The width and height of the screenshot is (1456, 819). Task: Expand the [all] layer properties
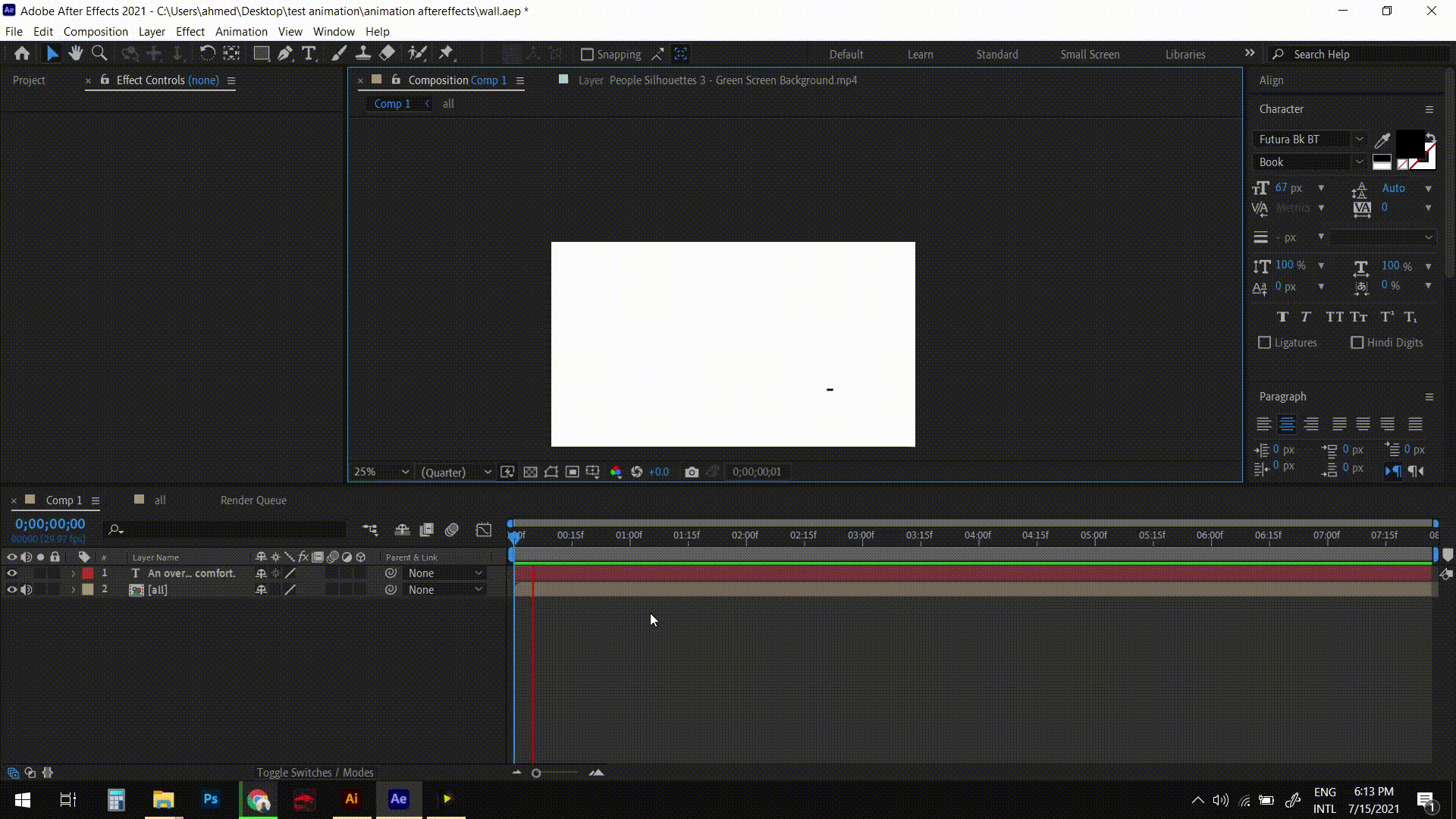(x=74, y=590)
